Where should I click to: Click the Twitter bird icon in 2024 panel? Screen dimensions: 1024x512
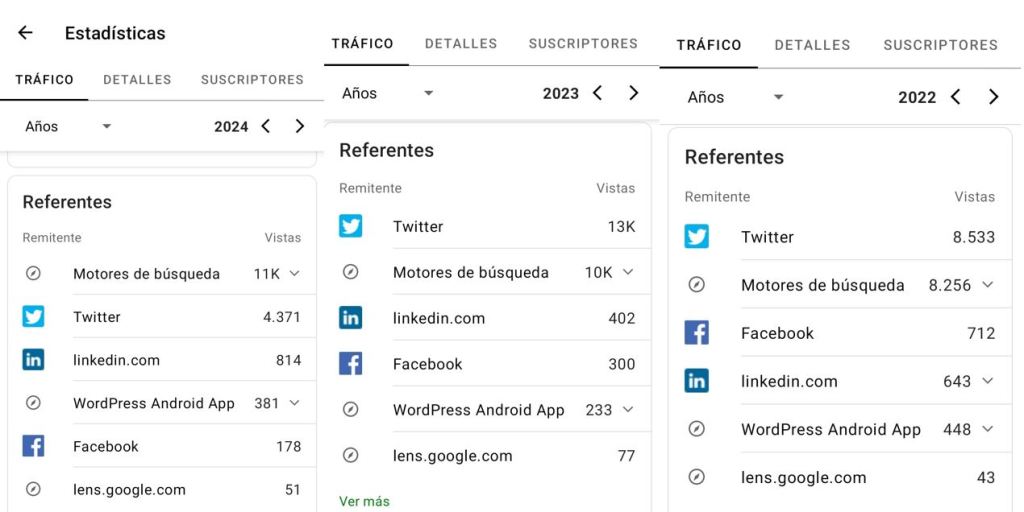33,317
